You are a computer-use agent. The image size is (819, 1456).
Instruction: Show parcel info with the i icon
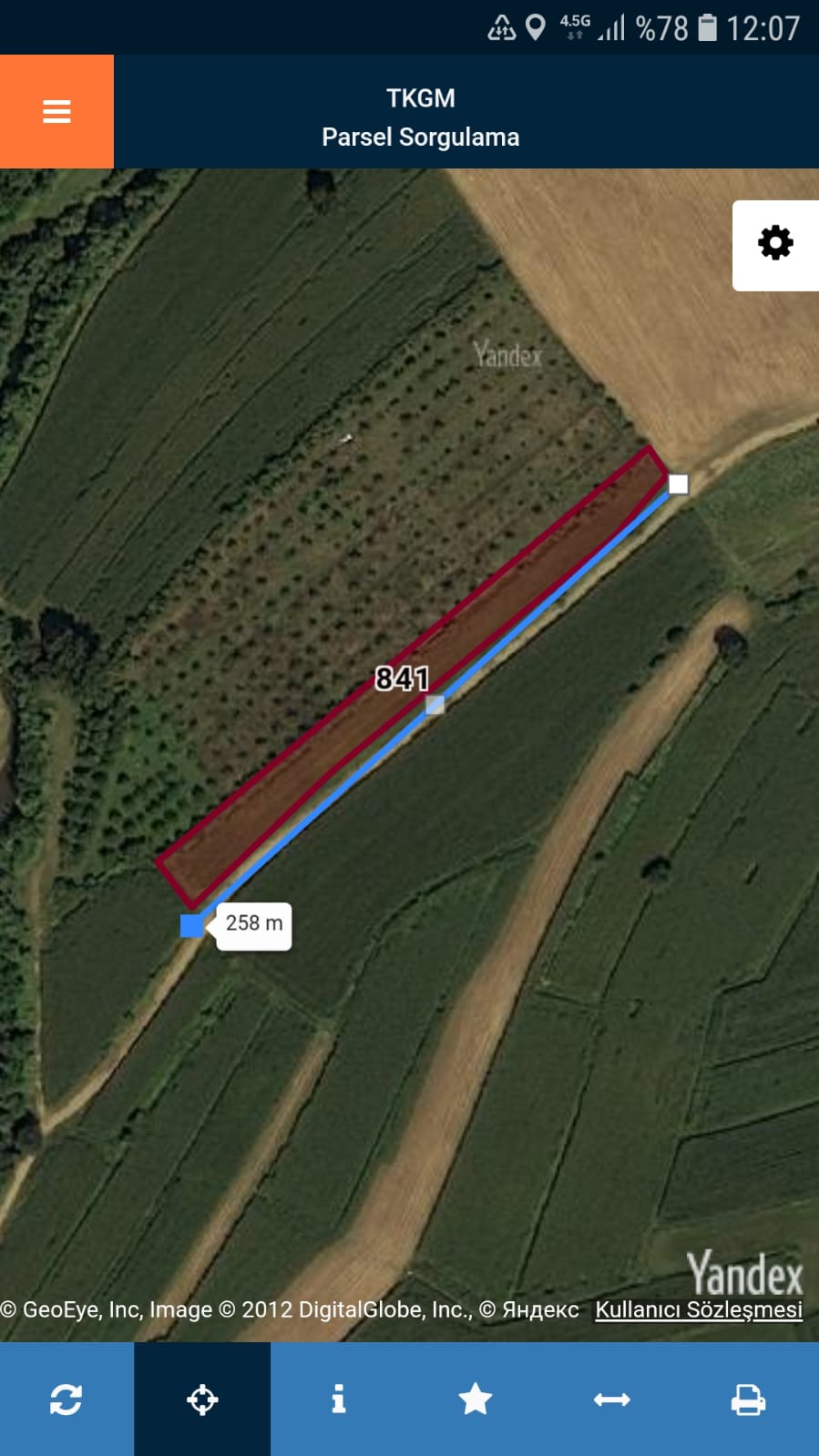pyautogui.click(x=339, y=1399)
